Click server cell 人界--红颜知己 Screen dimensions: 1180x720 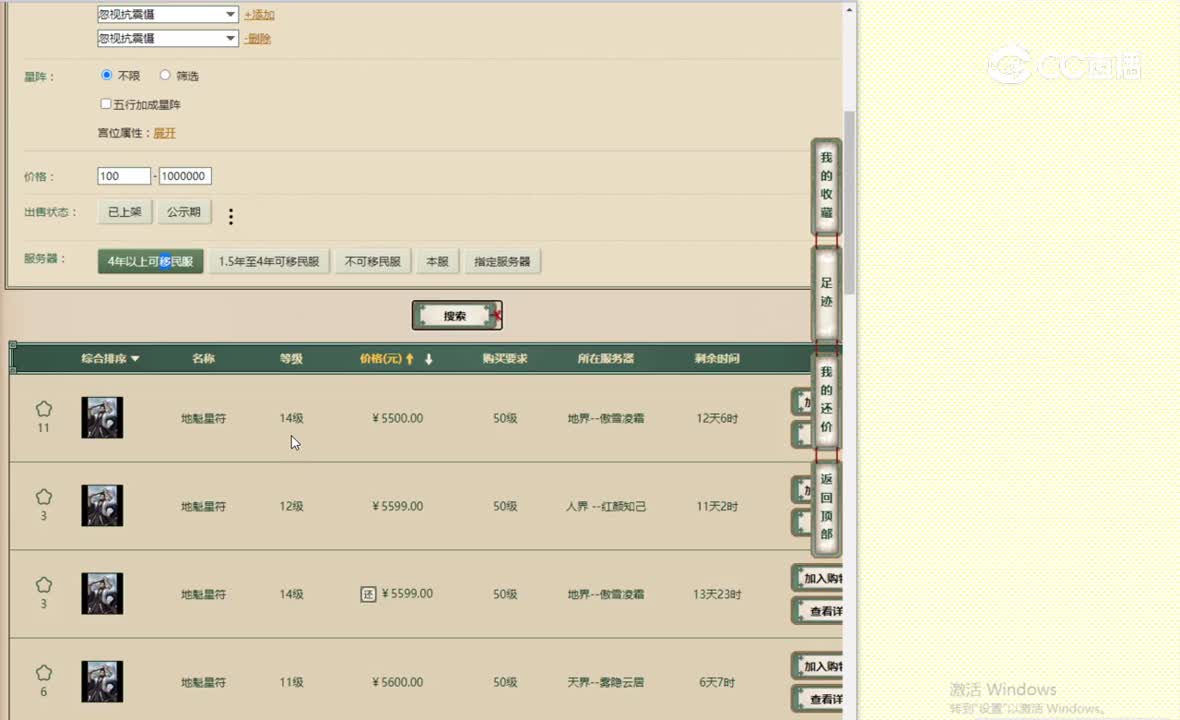click(x=606, y=506)
